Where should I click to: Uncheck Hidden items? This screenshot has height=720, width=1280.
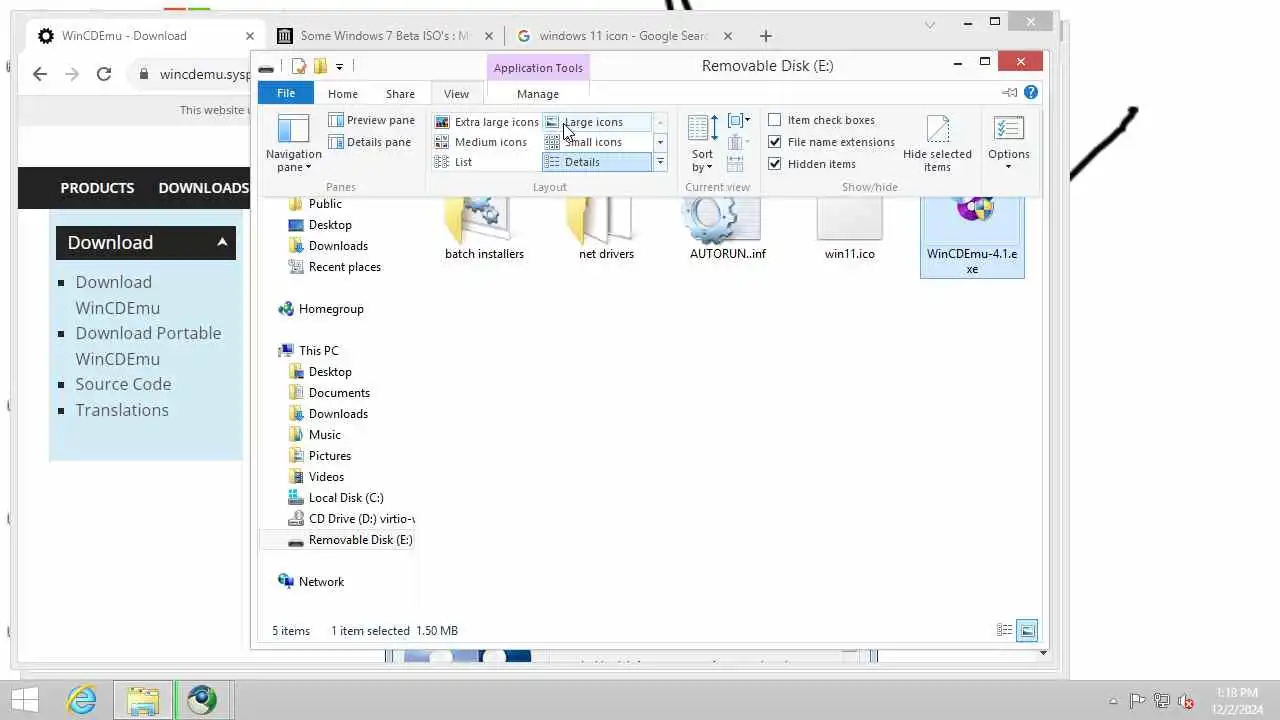[x=812, y=164]
